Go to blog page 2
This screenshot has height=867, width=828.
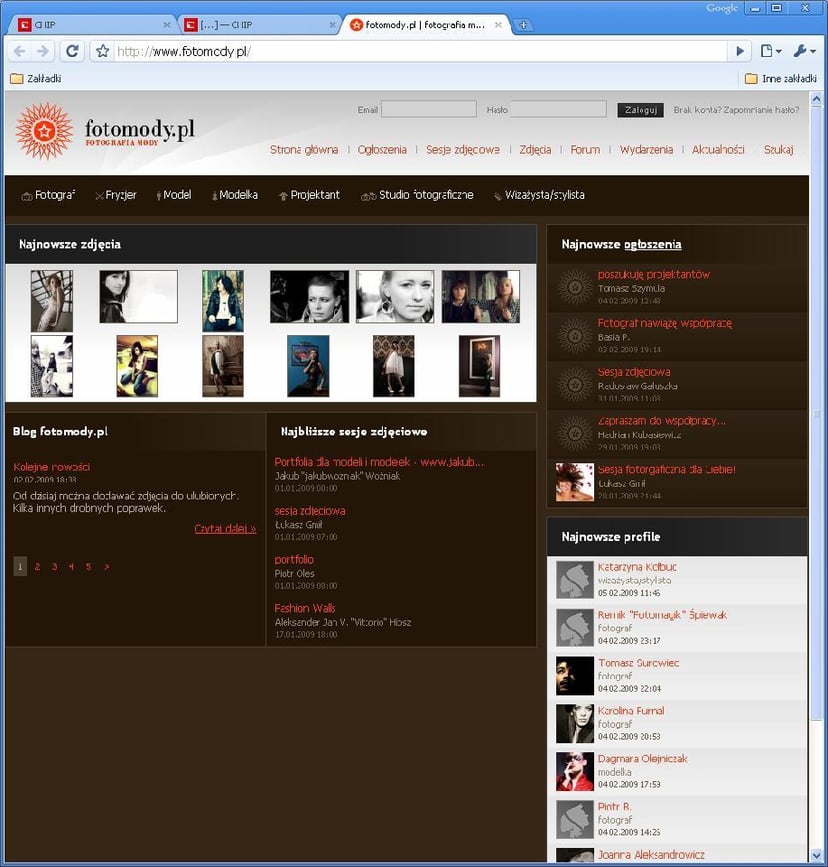tap(37, 567)
